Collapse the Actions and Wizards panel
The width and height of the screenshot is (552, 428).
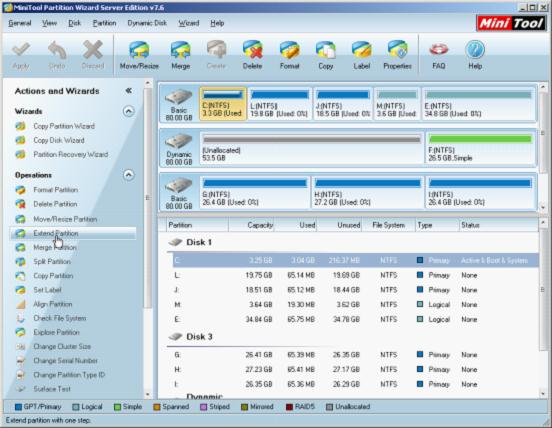pos(129,91)
